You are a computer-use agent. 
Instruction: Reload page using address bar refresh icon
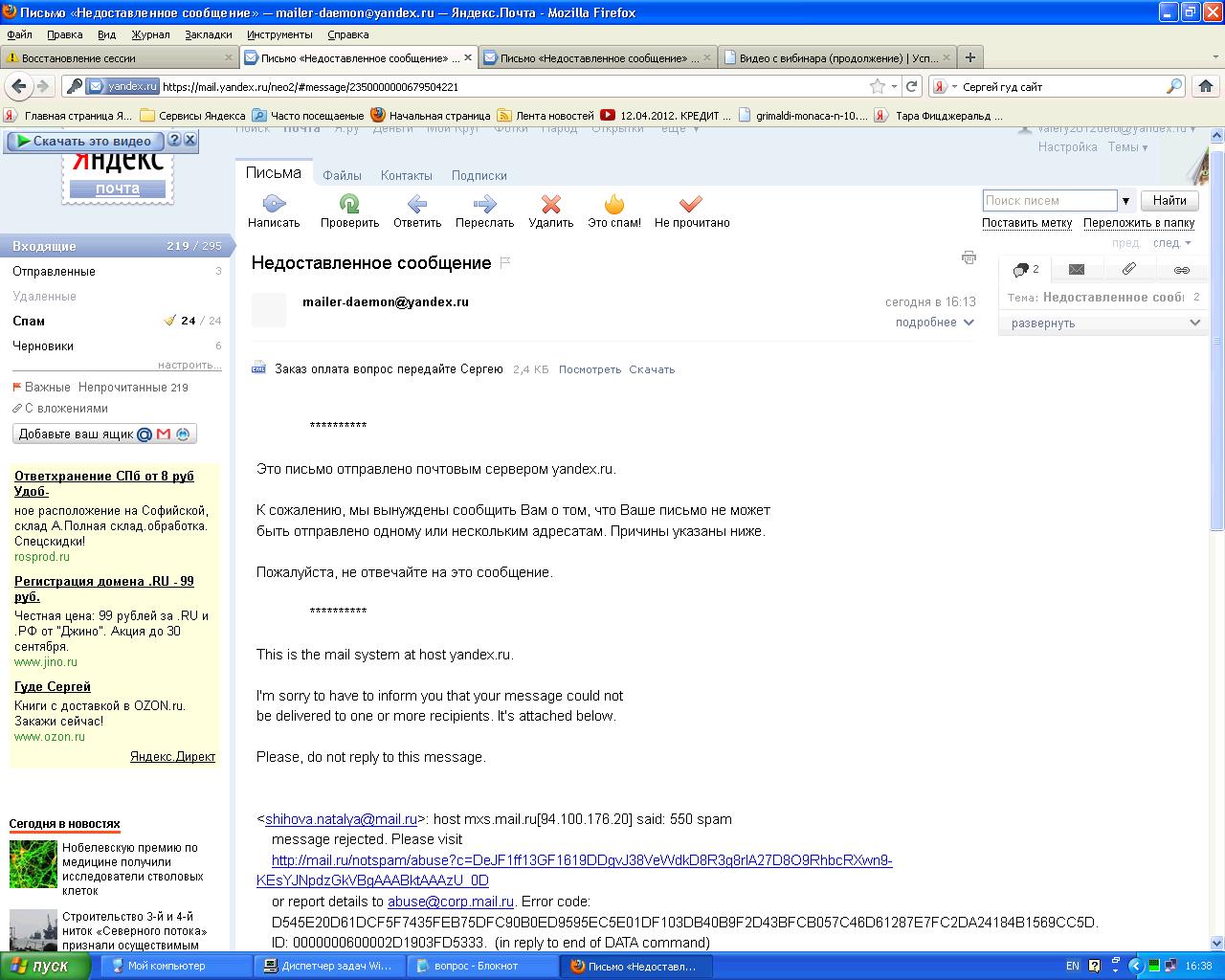pyautogui.click(x=912, y=86)
